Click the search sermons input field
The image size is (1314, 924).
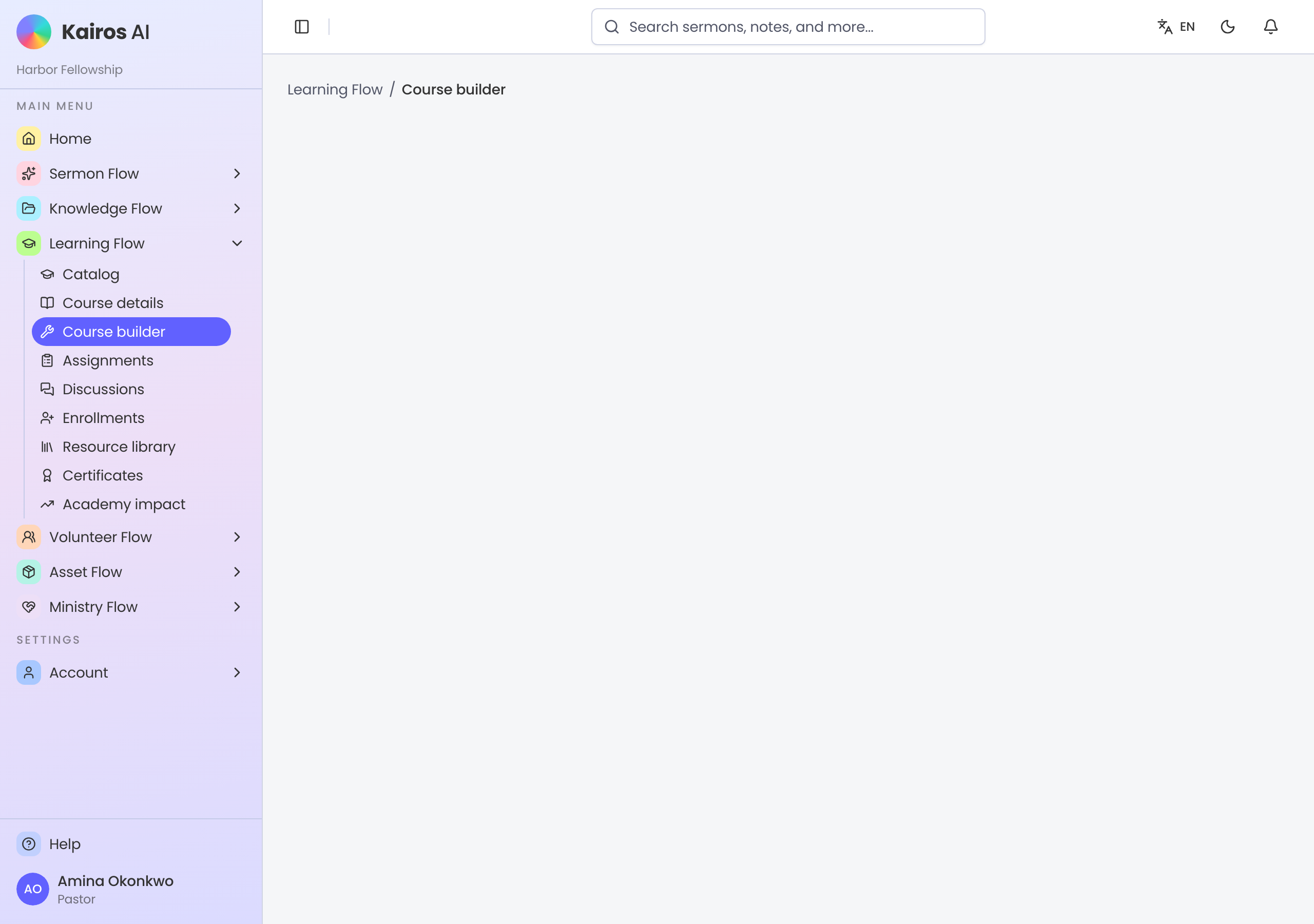pos(788,27)
